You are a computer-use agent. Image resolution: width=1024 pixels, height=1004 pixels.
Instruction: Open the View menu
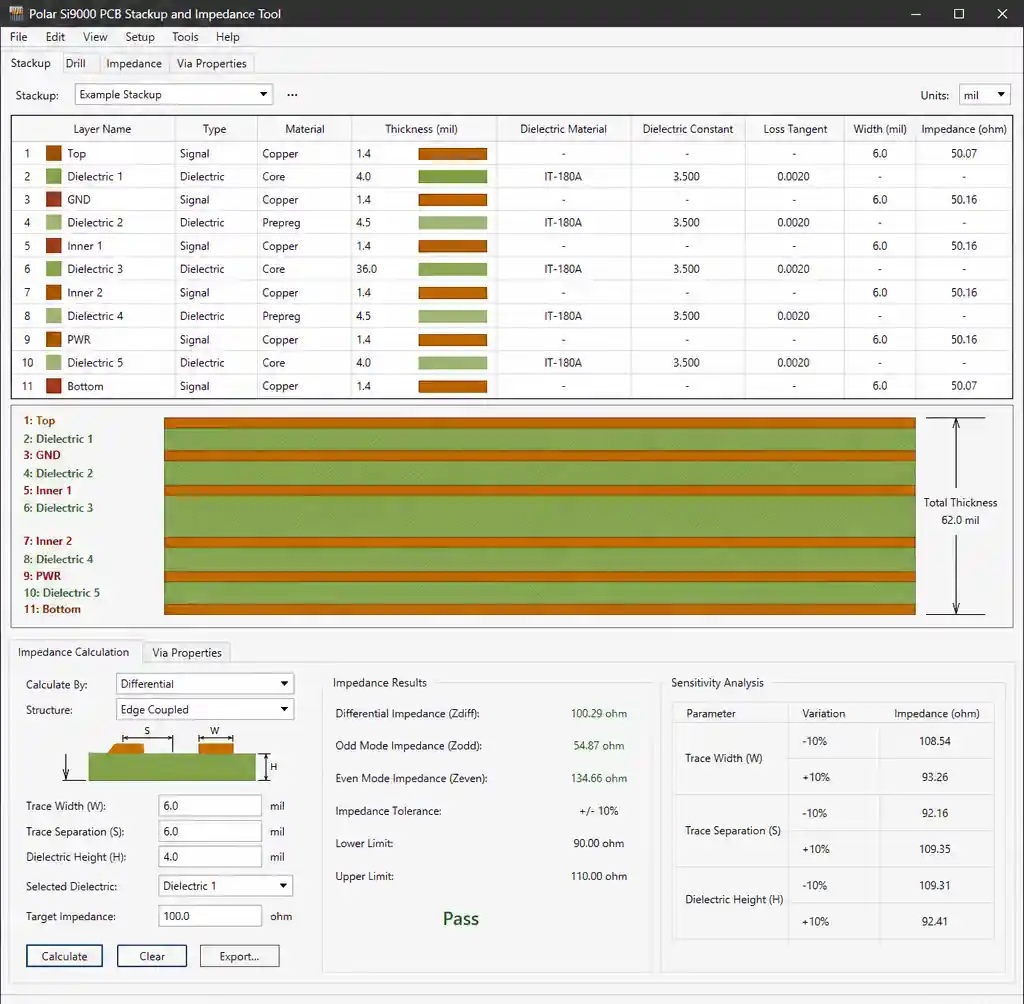pyautogui.click(x=95, y=37)
